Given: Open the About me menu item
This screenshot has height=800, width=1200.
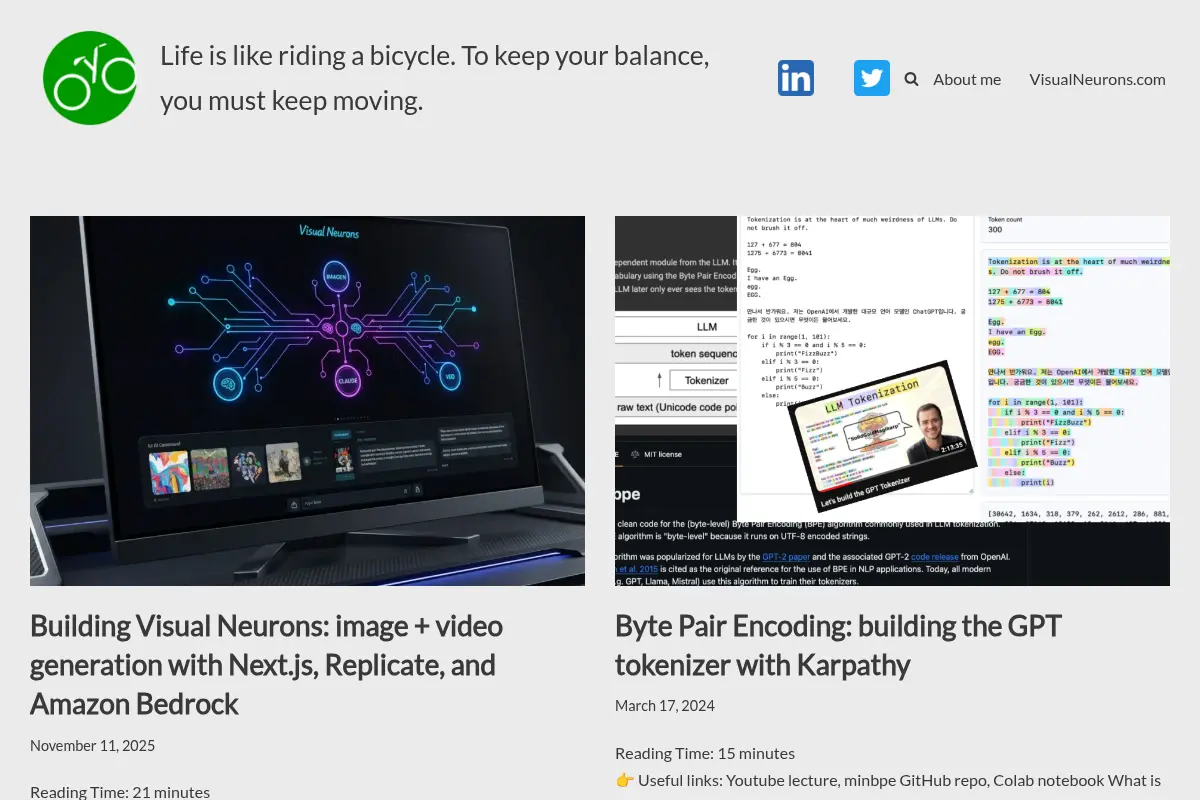Looking at the screenshot, I should coord(967,79).
